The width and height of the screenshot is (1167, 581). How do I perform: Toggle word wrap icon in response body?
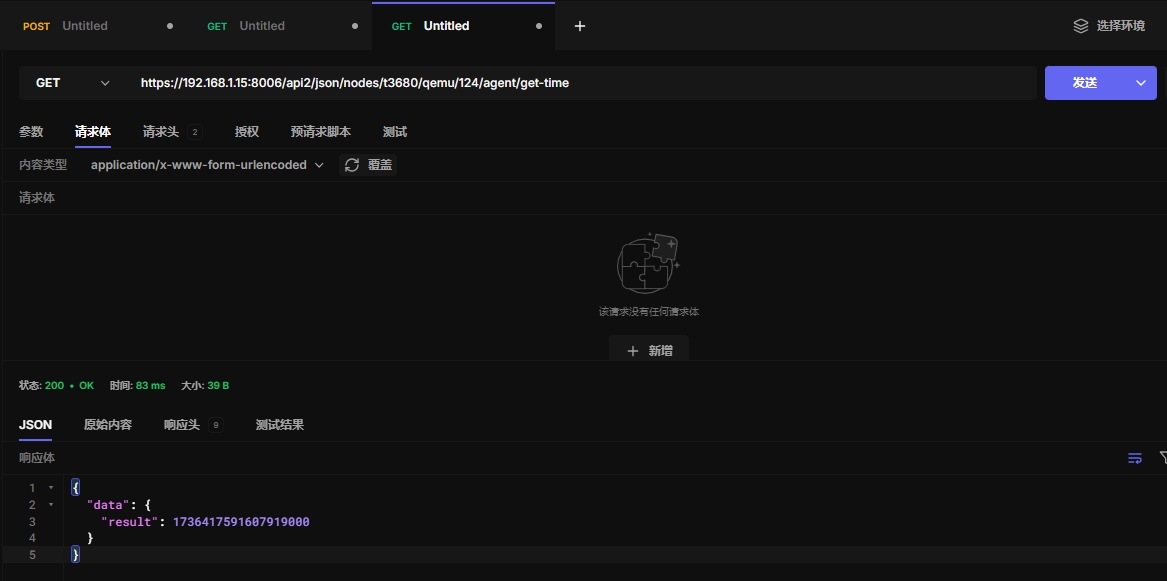coord(1135,458)
